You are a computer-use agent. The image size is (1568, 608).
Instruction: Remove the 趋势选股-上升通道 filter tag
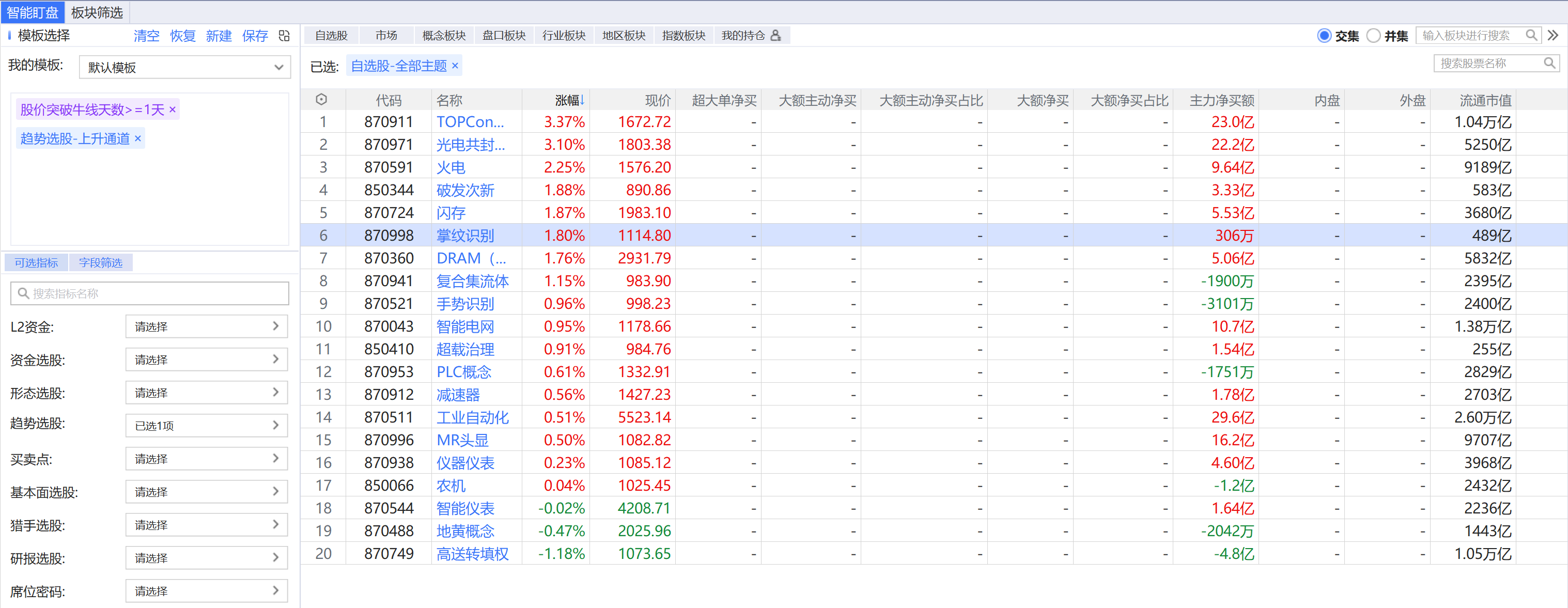pyautogui.click(x=137, y=139)
